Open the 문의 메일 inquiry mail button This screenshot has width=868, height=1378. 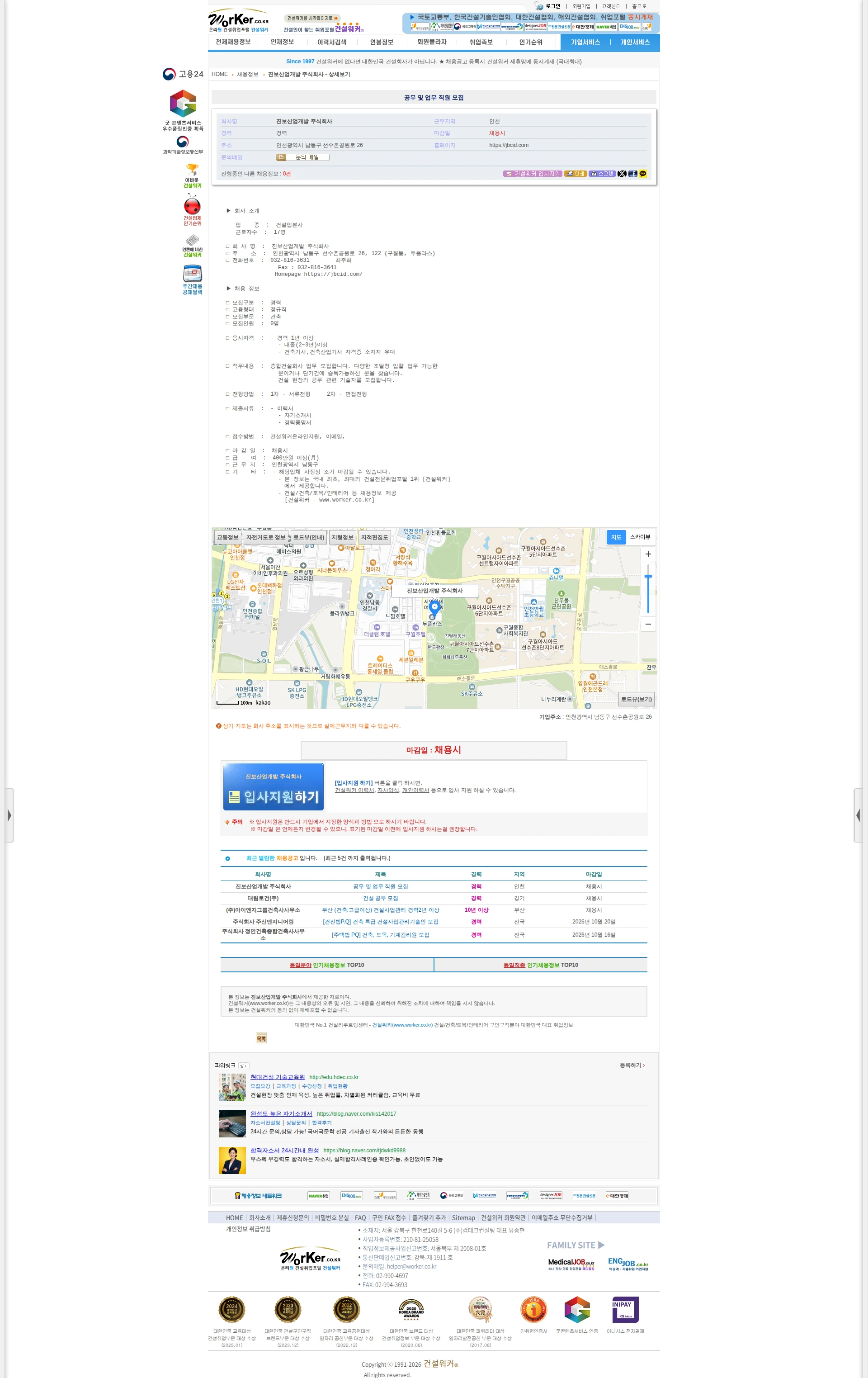click(x=303, y=157)
